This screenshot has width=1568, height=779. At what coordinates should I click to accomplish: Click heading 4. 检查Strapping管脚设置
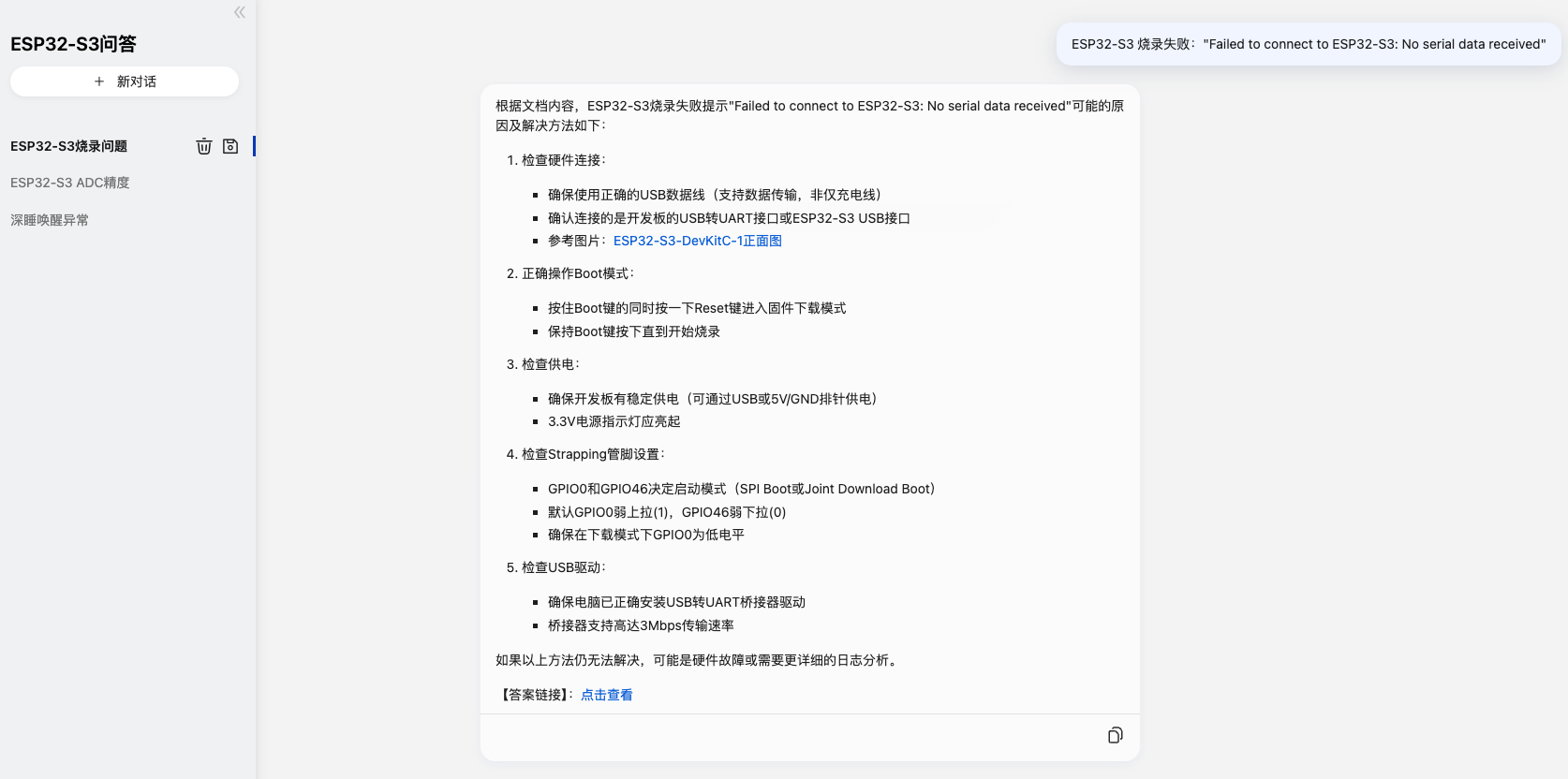[x=586, y=454]
